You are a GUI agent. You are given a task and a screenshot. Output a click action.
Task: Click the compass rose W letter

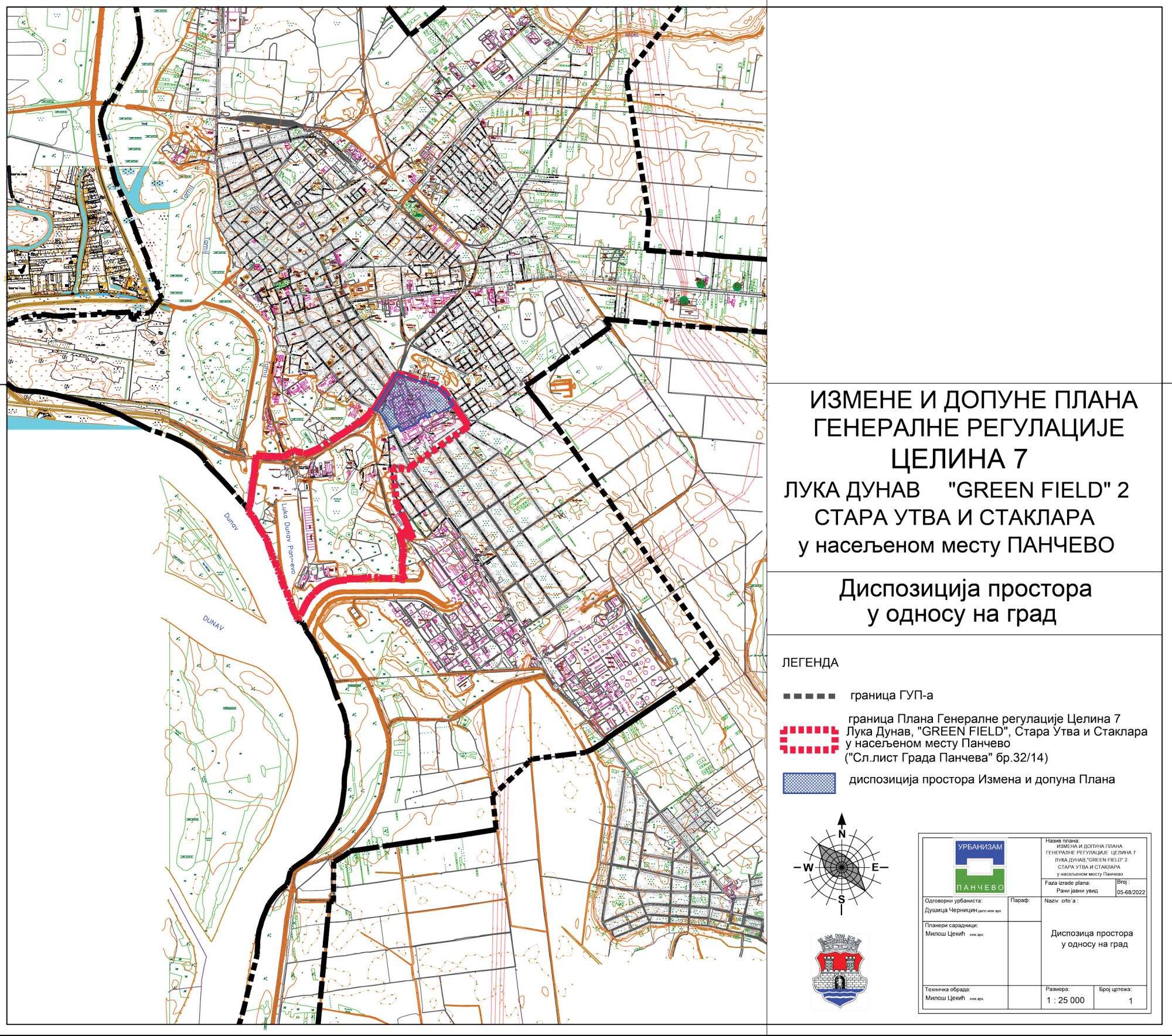click(x=808, y=868)
